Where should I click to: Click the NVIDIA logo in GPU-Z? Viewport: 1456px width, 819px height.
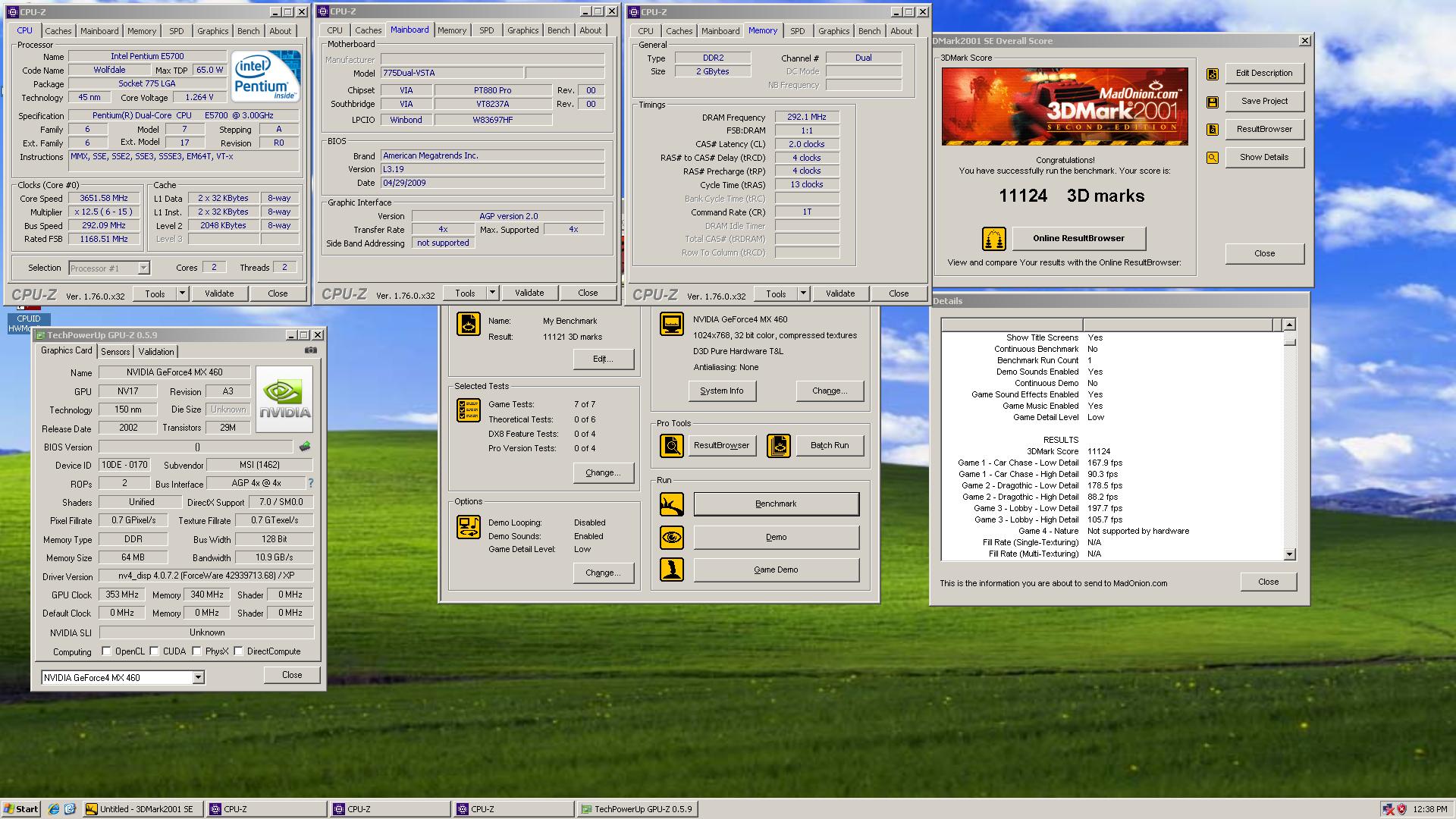pos(284,399)
